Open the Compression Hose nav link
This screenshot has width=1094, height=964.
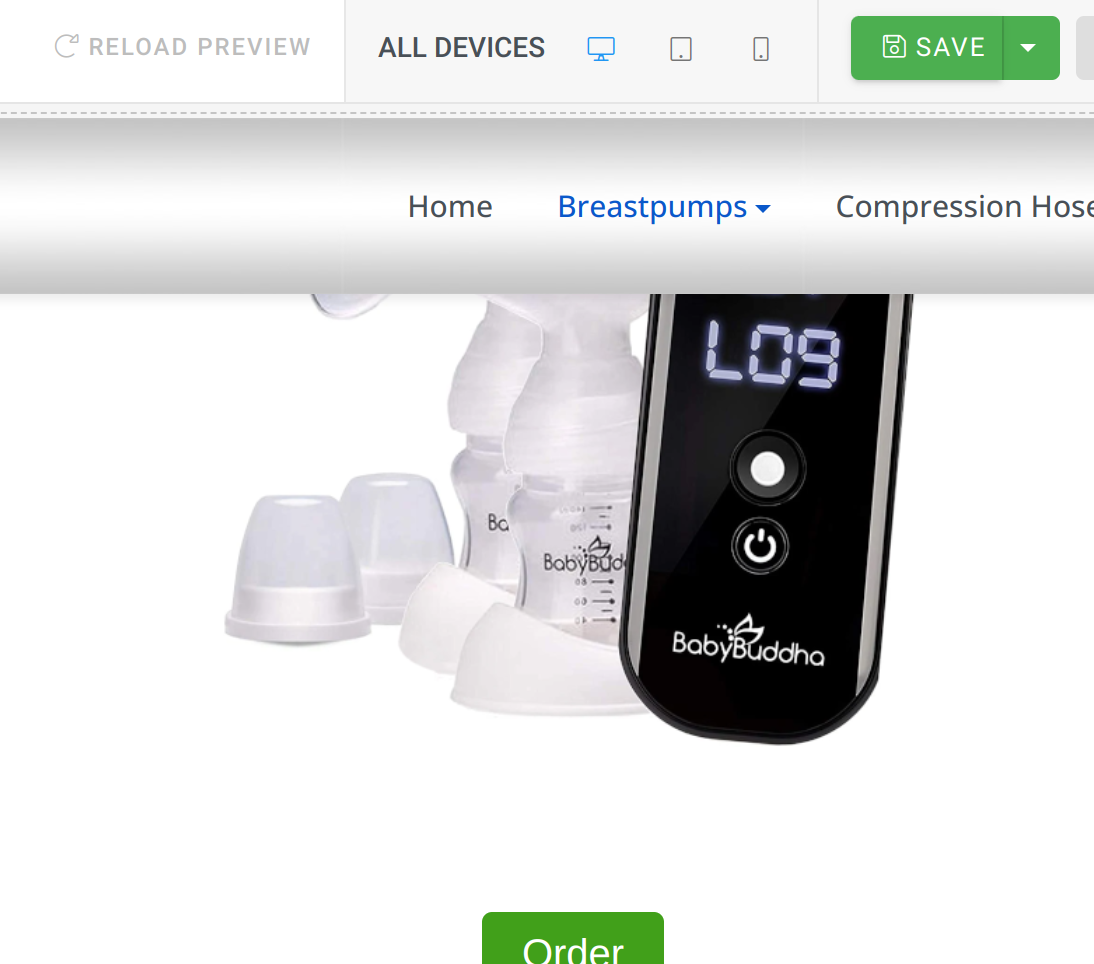pos(965,206)
